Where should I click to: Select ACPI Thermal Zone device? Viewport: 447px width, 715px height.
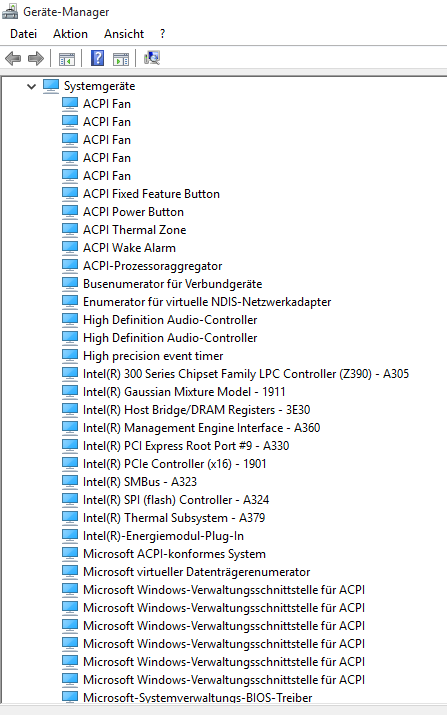point(135,230)
